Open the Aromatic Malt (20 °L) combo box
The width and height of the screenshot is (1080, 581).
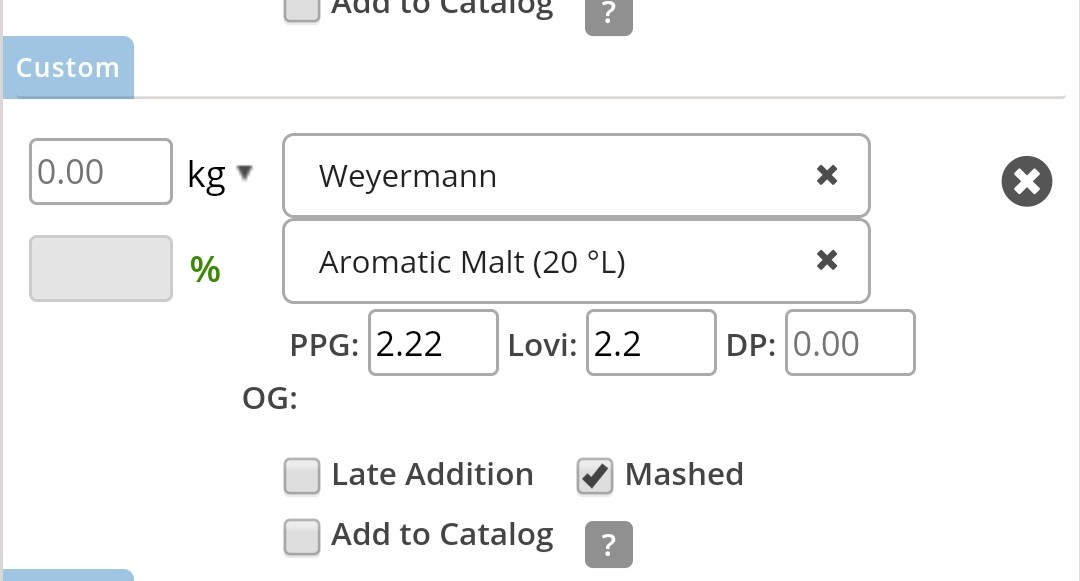tap(577, 262)
